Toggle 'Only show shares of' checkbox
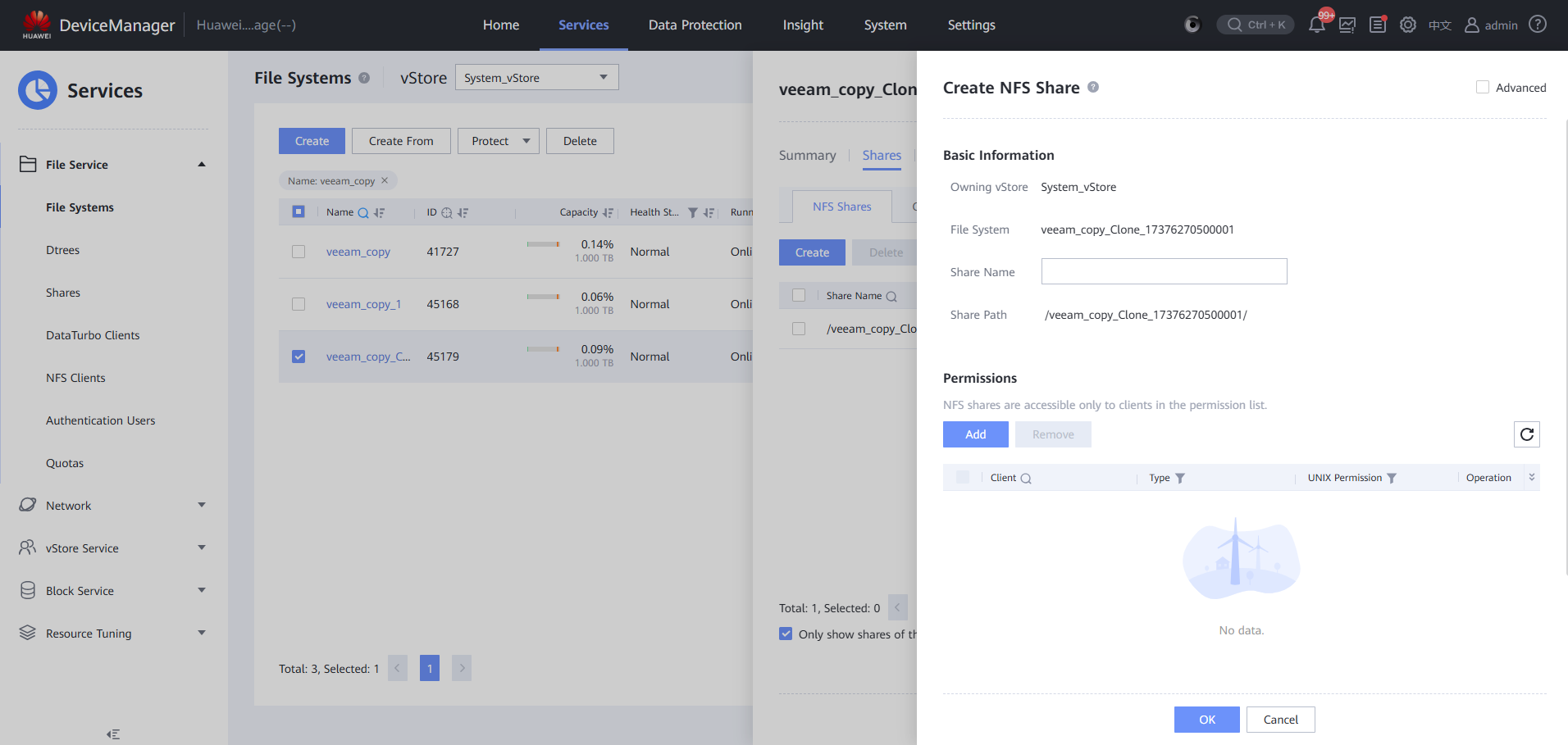This screenshot has height=745, width=1568. pyautogui.click(x=786, y=634)
